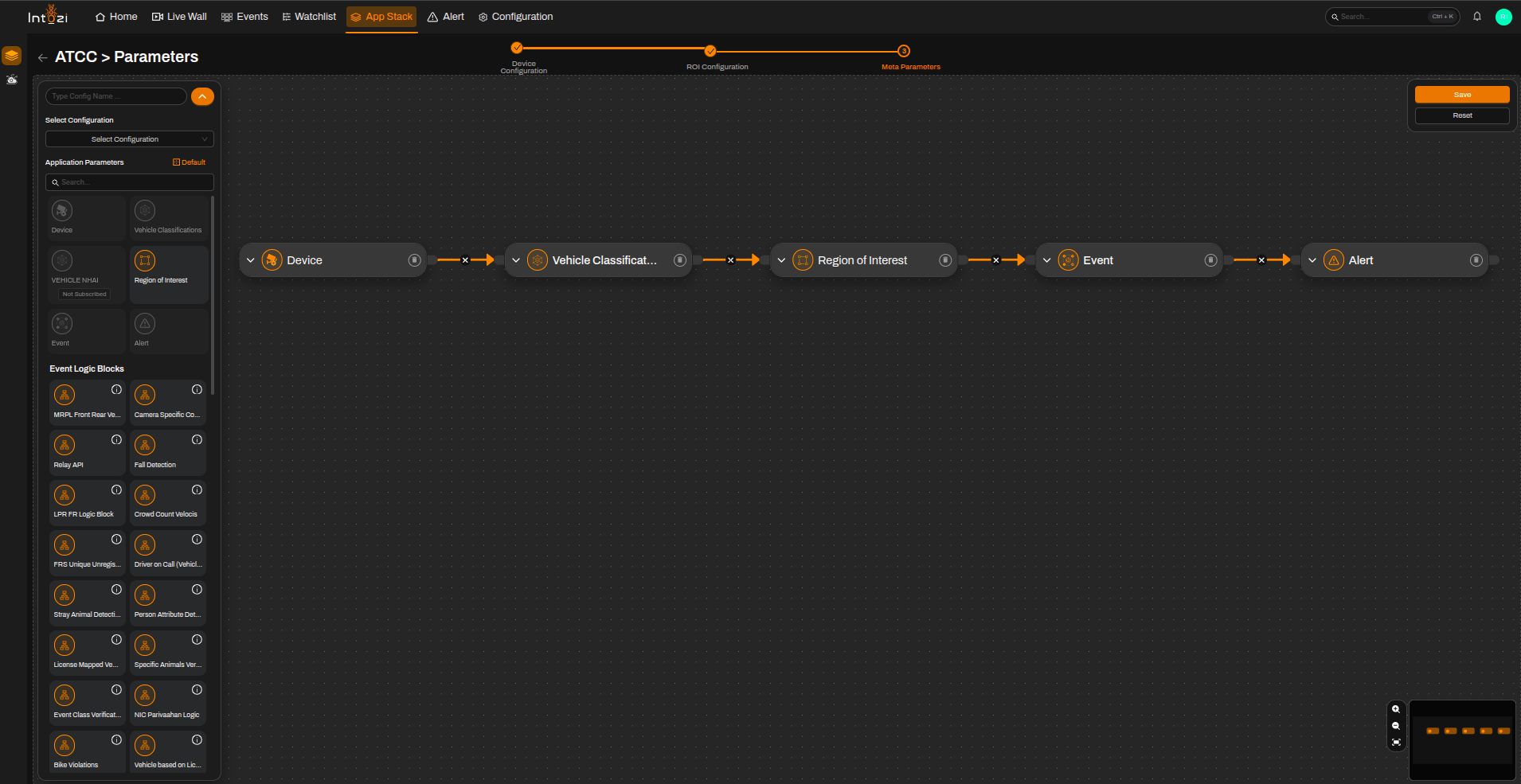Toggle the Device node stop button

tap(414, 260)
